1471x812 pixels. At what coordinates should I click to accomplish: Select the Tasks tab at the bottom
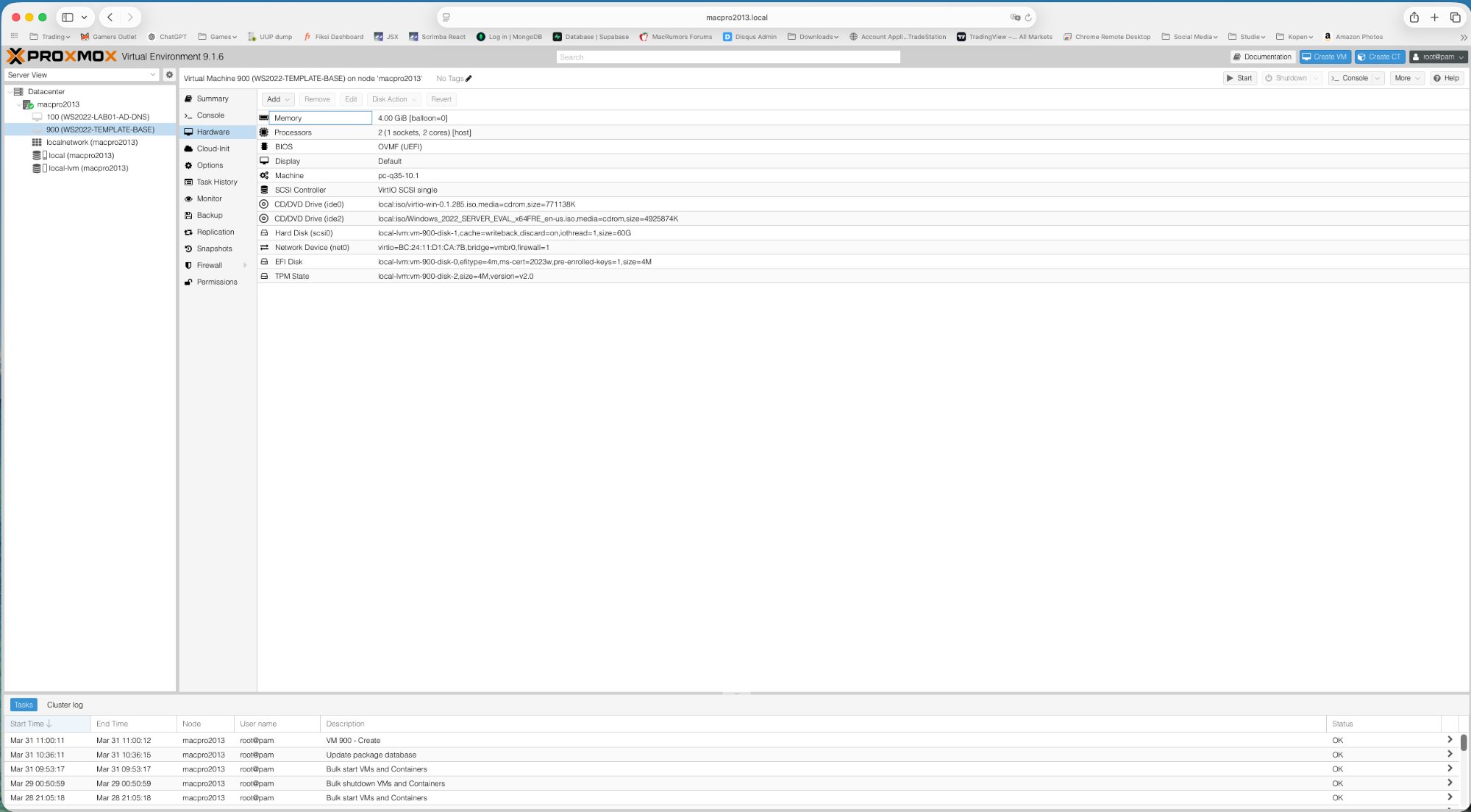tap(23, 704)
